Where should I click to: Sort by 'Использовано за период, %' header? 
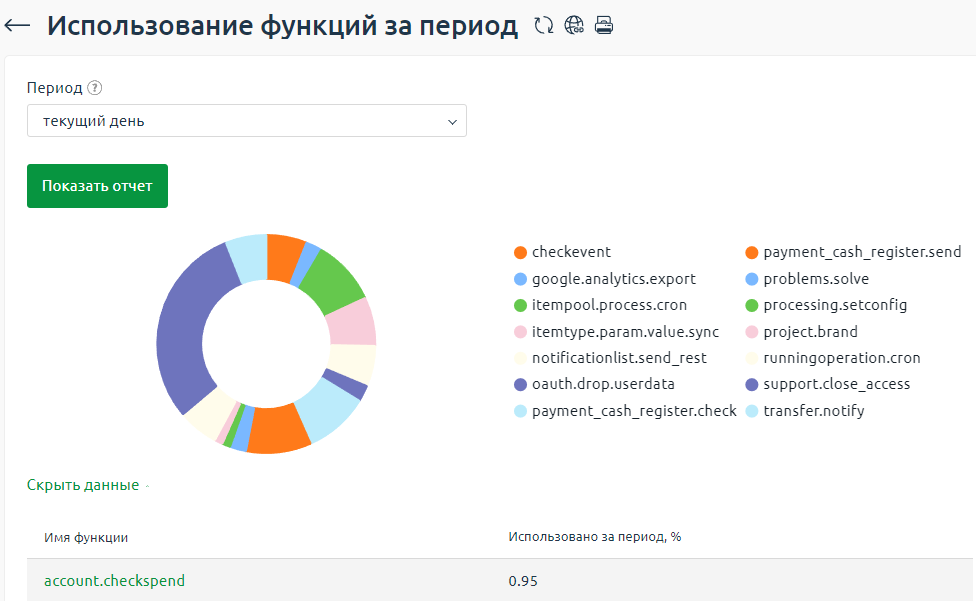click(594, 538)
